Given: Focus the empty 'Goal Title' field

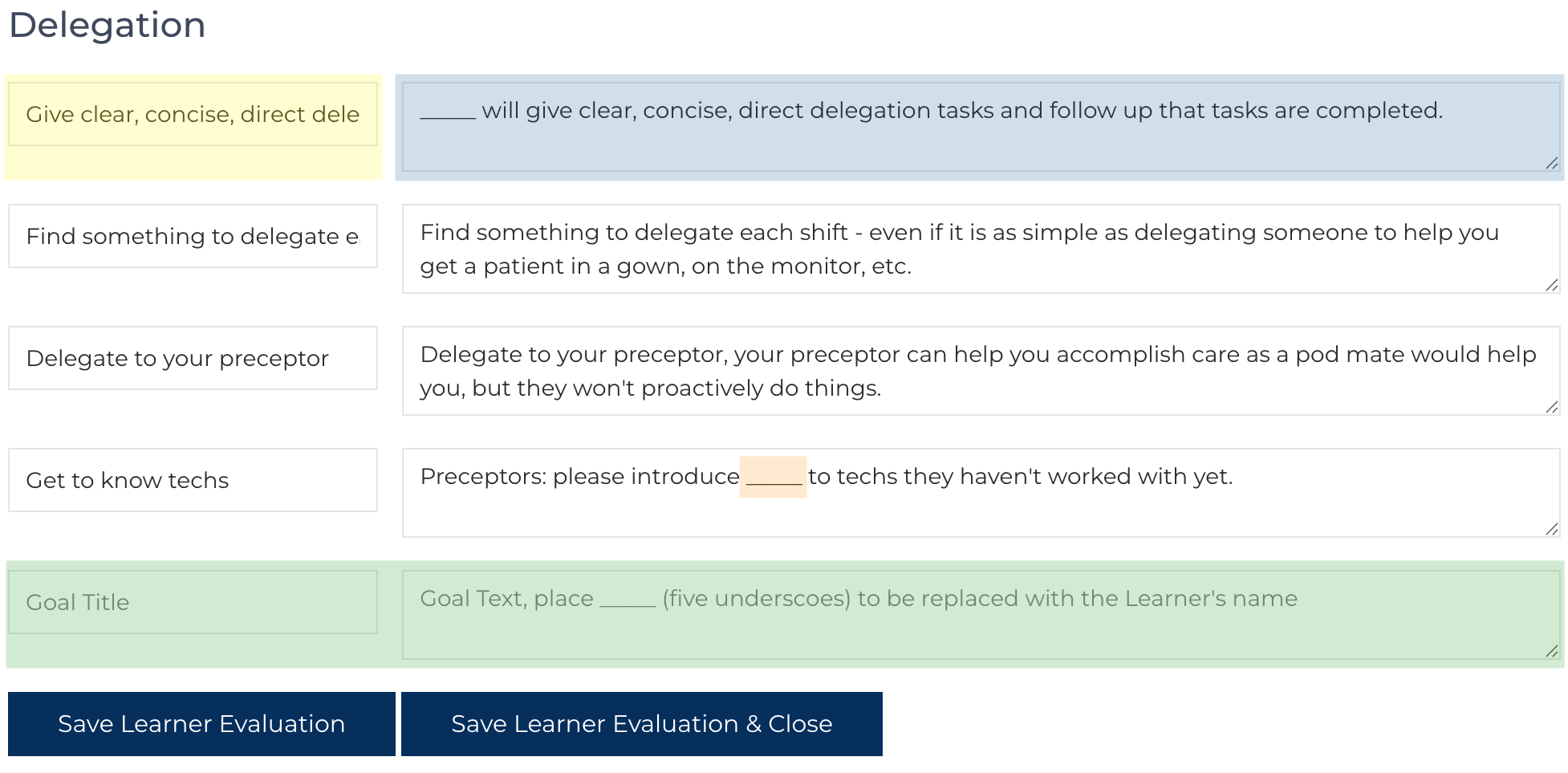Looking at the screenshot, I should (193, 602).
